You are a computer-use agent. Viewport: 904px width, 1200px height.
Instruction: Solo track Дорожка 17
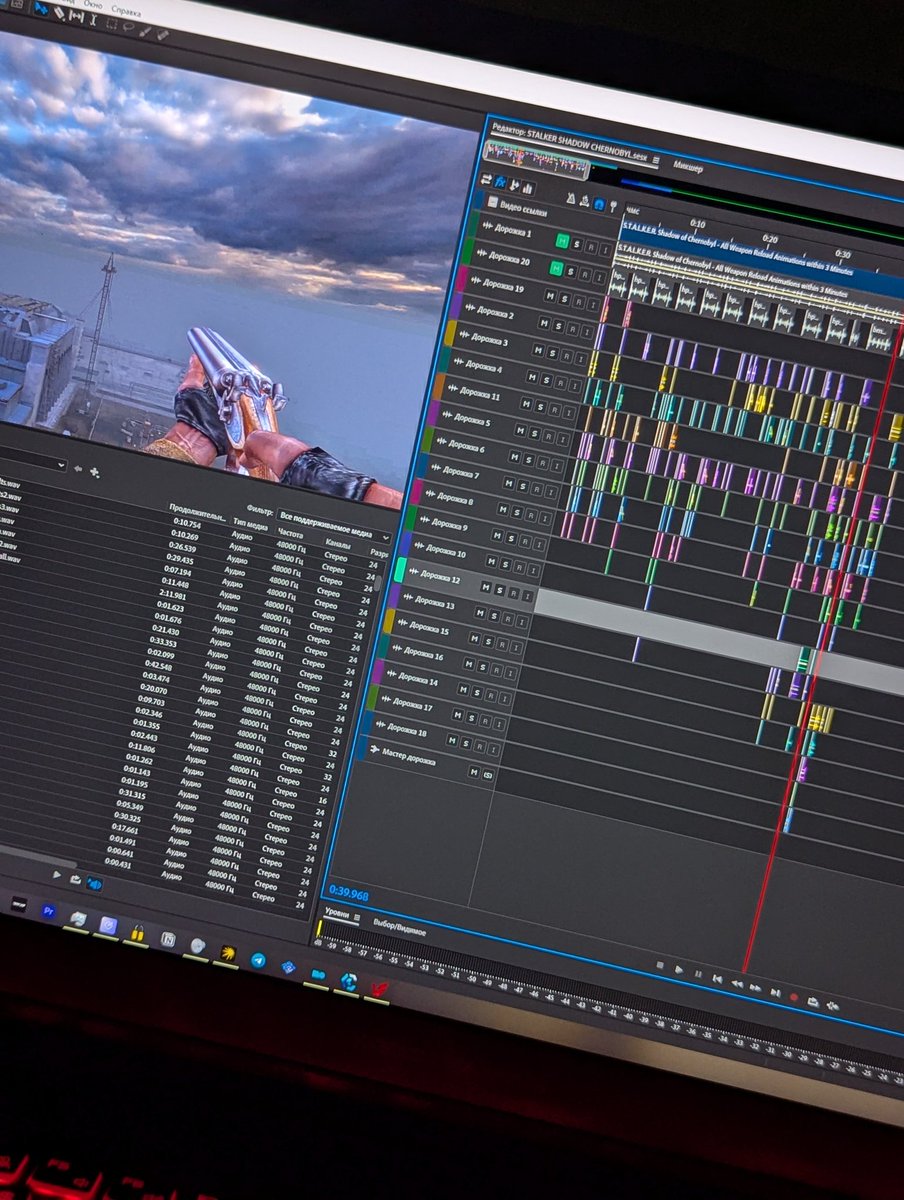(x=471, y=717)
